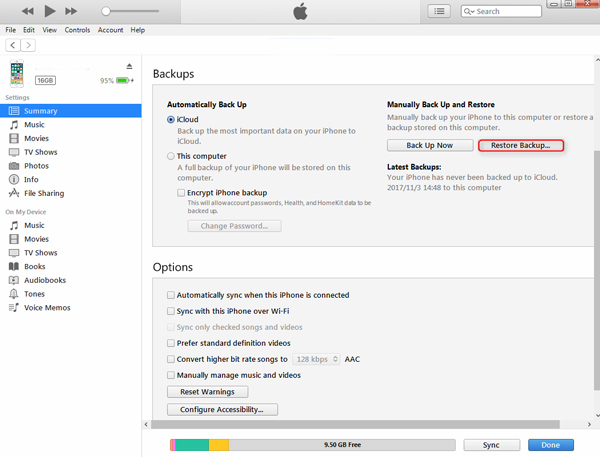600x457 pixels.
Task: Open the Edit menu
Action: coord(29,30)
